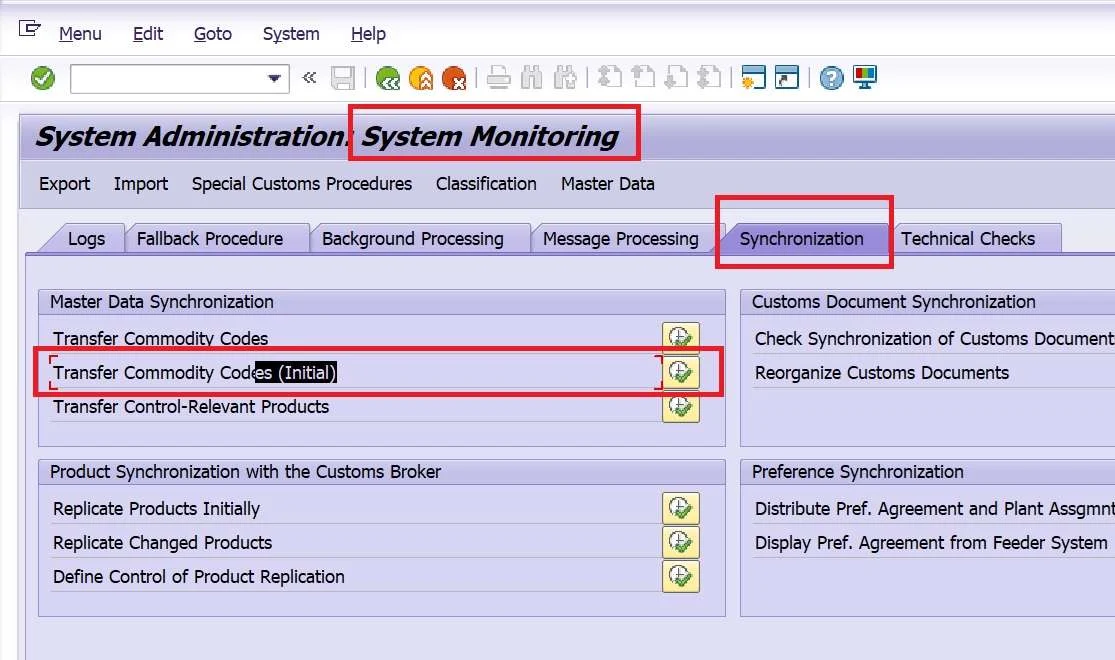Click the yellow Exit toolbar icon
This screenshot has height=660, width=1115.
pyautogui.click(x=421, y=78)
